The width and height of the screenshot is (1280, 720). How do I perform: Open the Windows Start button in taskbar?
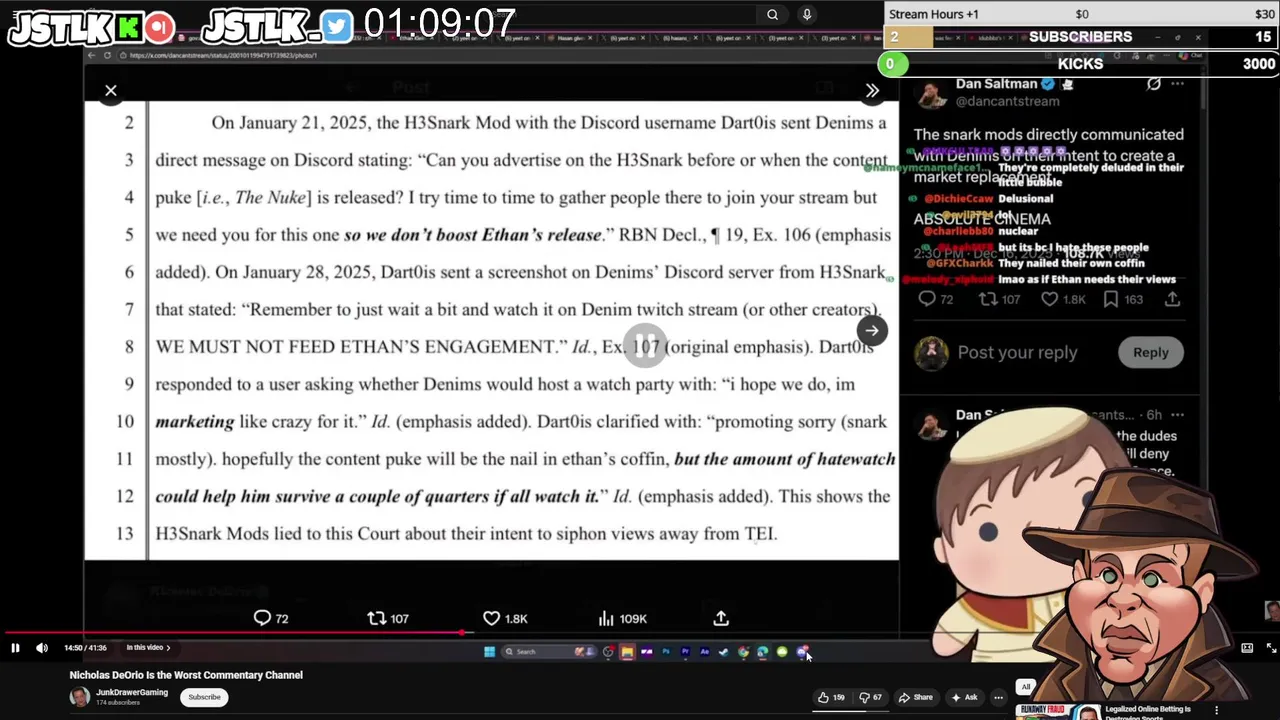[x=489, y=652]
